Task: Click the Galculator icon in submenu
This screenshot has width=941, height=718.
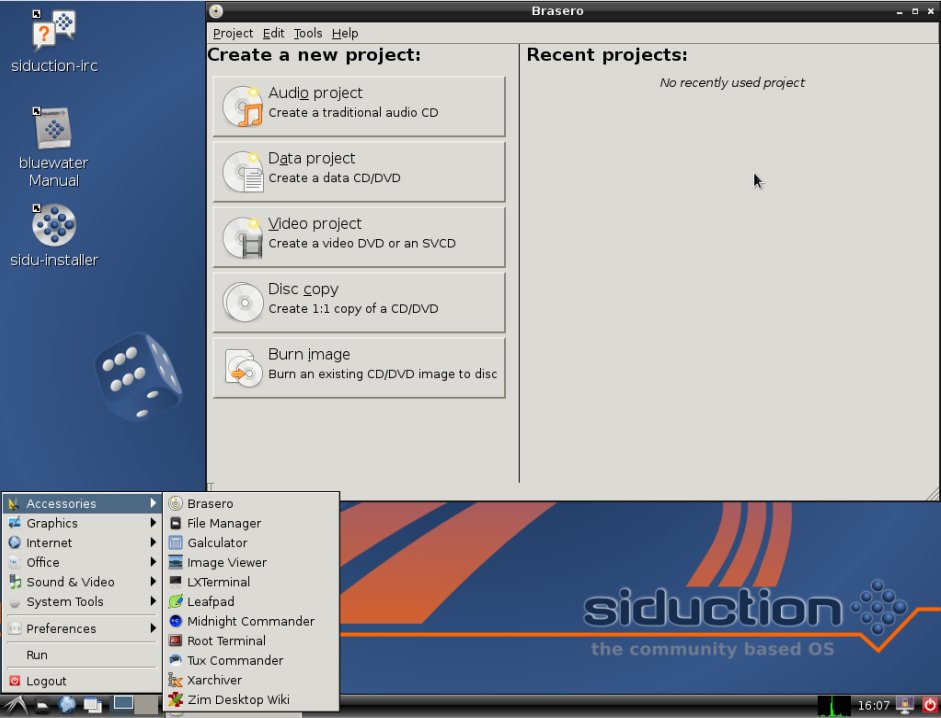Action: point(175,543)
